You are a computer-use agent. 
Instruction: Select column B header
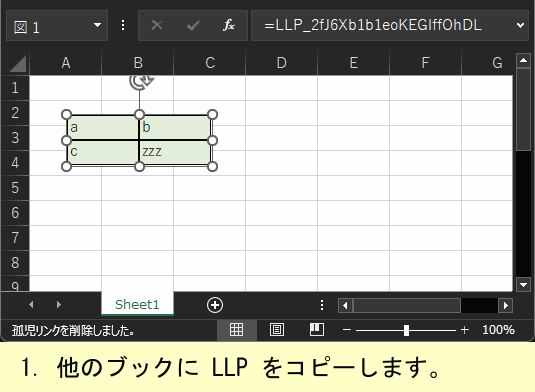point(138,63)
